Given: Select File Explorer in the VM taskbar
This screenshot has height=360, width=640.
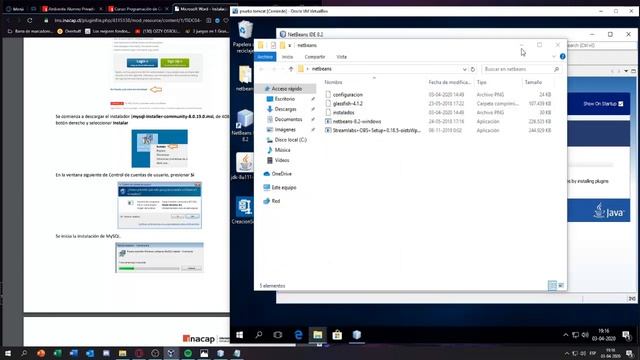Looking at the screenshot, I should coord(318,335).
